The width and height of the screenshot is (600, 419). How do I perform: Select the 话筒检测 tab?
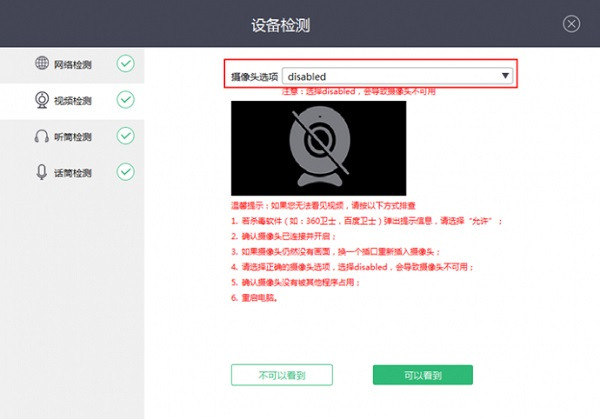(x=77, y=173)
